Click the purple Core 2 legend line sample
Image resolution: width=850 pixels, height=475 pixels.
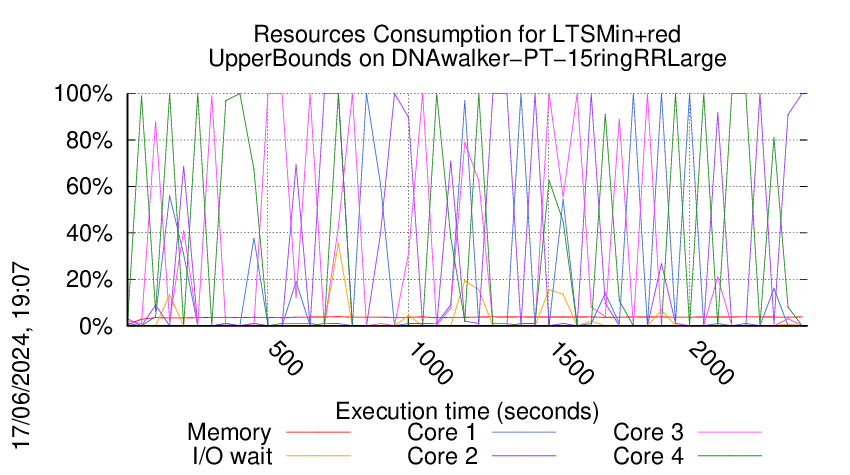(x=524, y=457)
